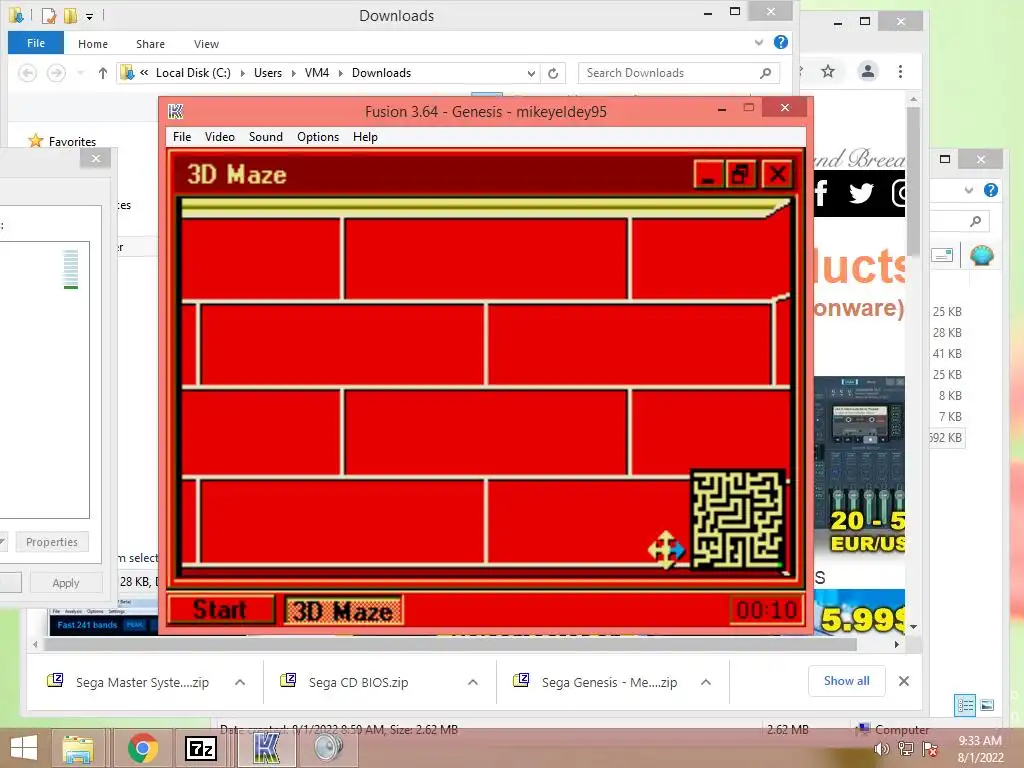Open the address bar history dropdown

(x=531, y=73)
